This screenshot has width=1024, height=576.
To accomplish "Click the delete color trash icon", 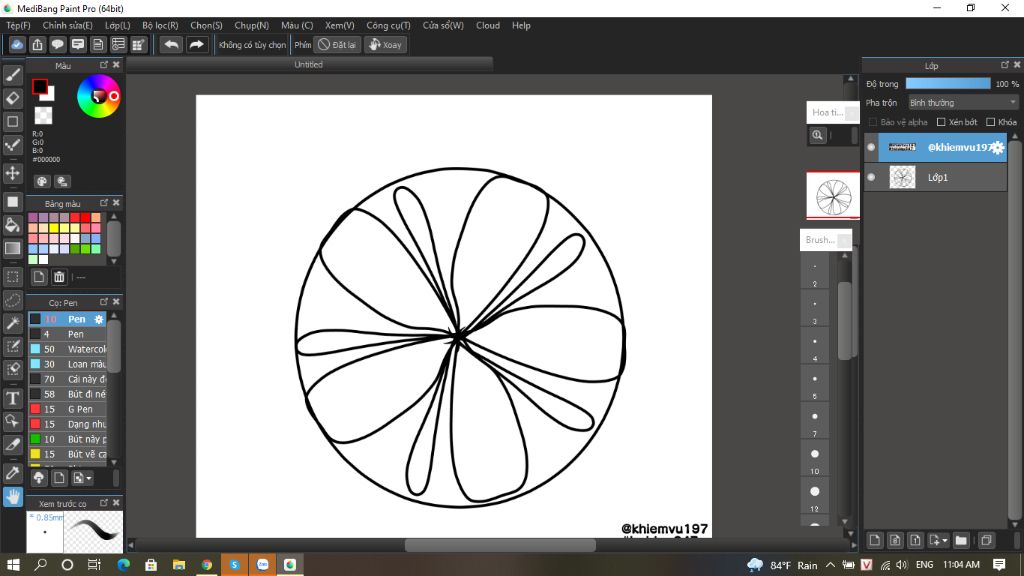I will click(59, 277).
